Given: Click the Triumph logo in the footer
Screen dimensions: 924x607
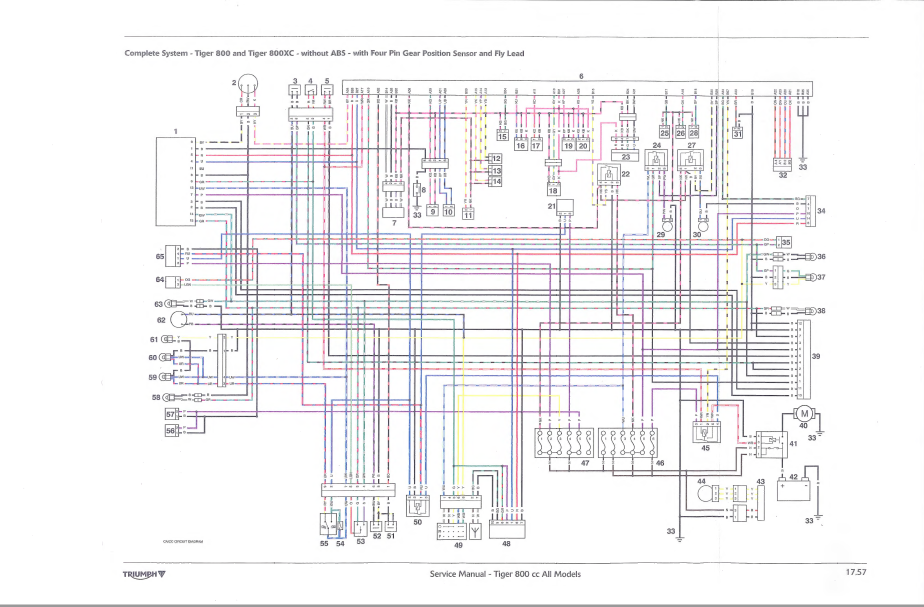Looking at the screenshot, I should coord(144,574).
